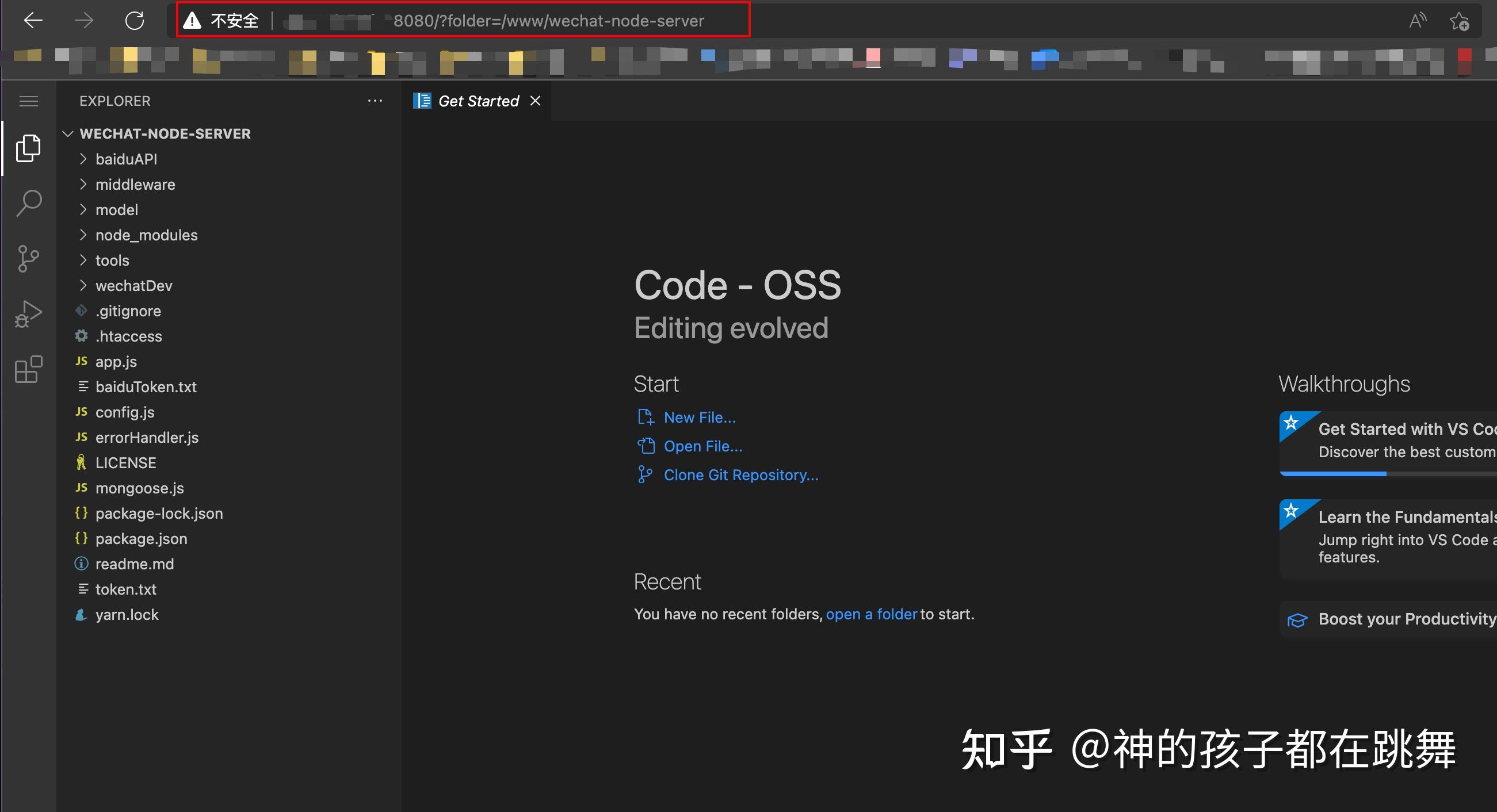Image resolution: width=1497 pixels, height=812 pixels.
Task: Open app.js in the file tree
Action: point(116,362)
